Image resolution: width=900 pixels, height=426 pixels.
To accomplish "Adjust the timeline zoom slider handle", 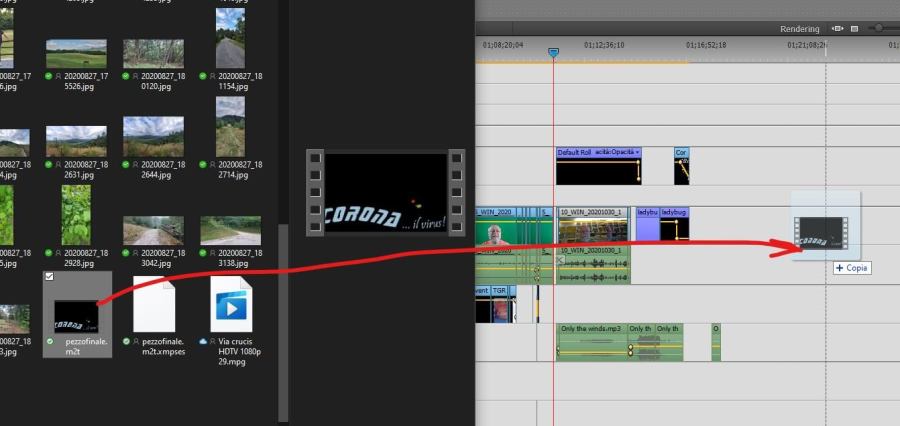I will tap(879, 29).
